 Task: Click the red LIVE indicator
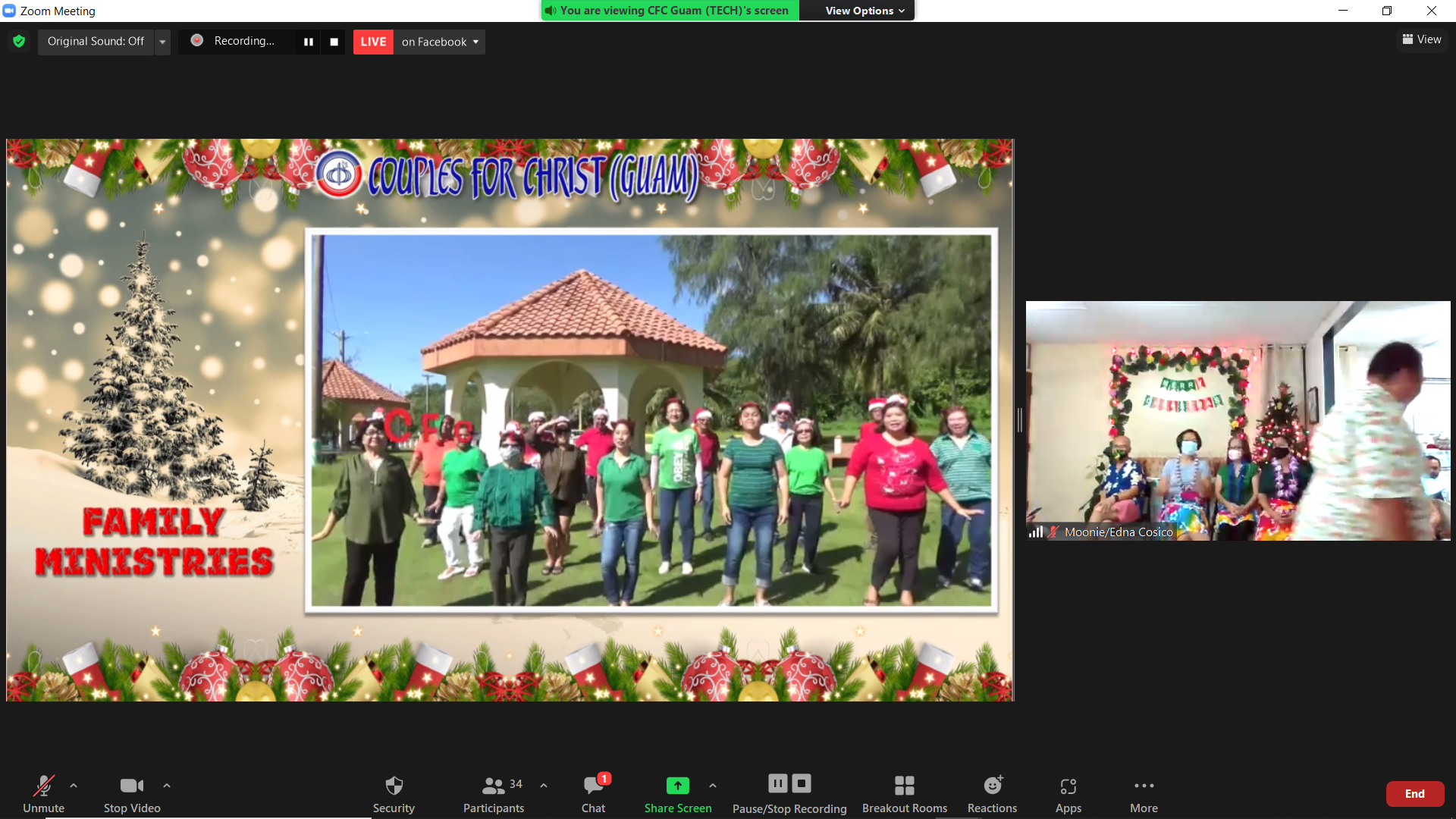(373, 42)
